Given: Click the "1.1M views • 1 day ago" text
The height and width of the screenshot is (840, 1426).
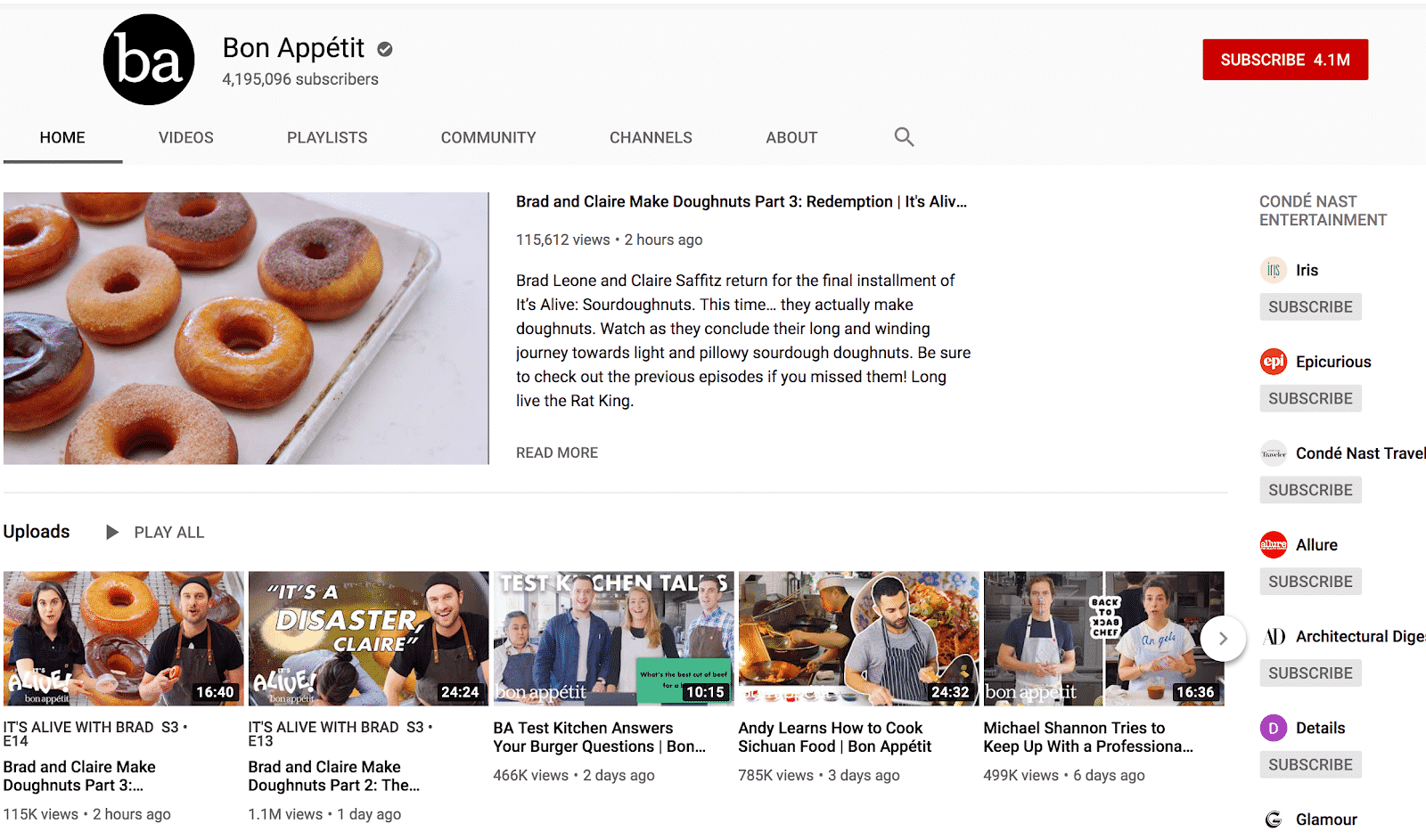Looking at the screenshot, I should (324, 814).
